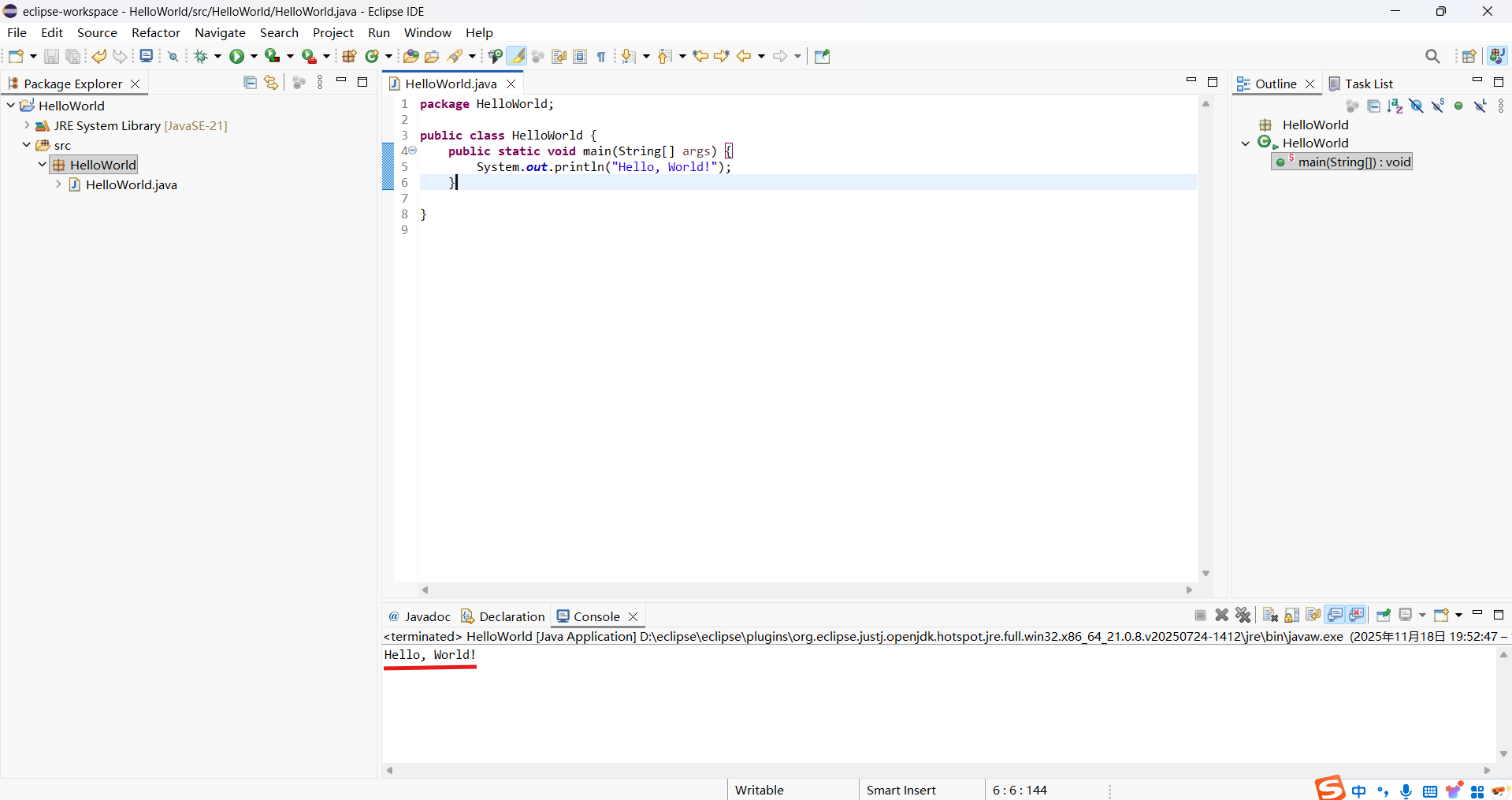
Task: Click the Open Task folder icon
Action: click(x=432, y=56)
